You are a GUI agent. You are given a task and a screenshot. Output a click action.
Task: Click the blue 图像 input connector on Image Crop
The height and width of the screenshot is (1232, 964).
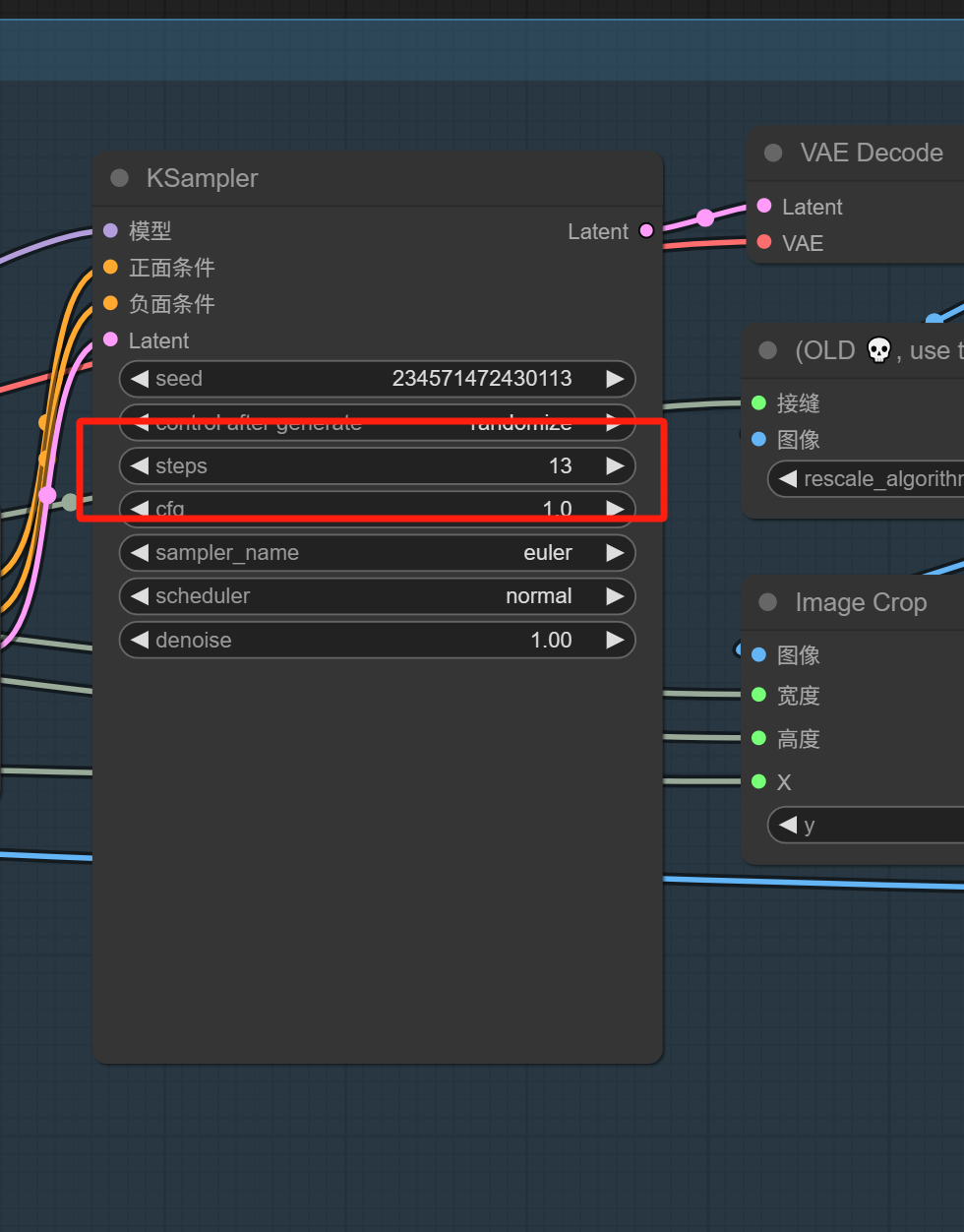(758, 654)
